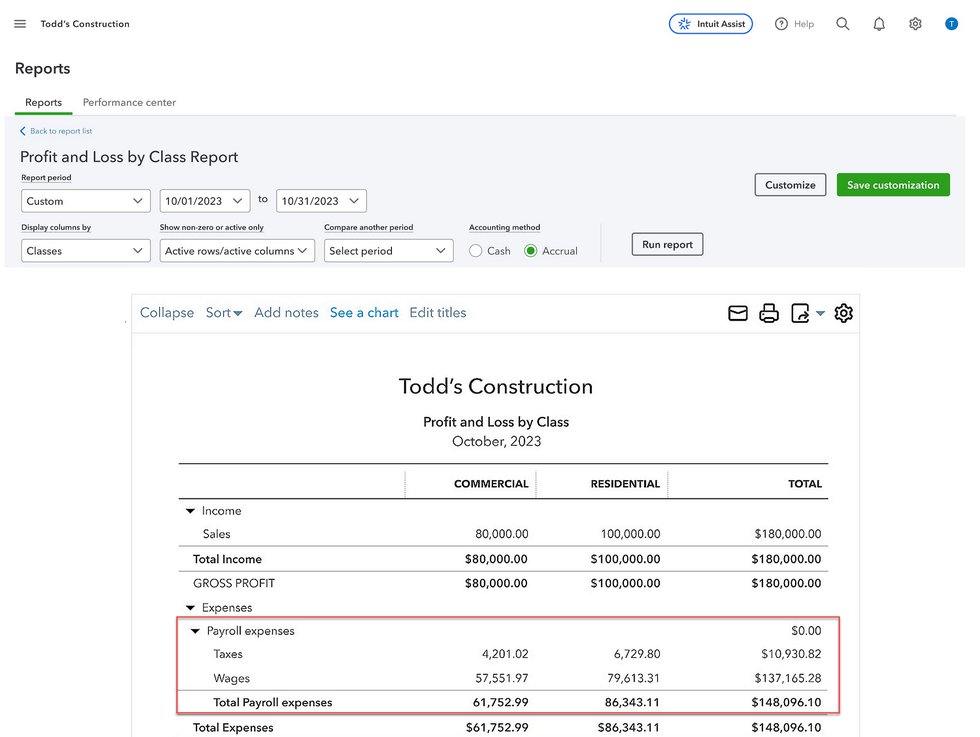Viewport: 980px width, 737px height.
Task: Open Display columns by Classes dropdown
Action: 85,251
